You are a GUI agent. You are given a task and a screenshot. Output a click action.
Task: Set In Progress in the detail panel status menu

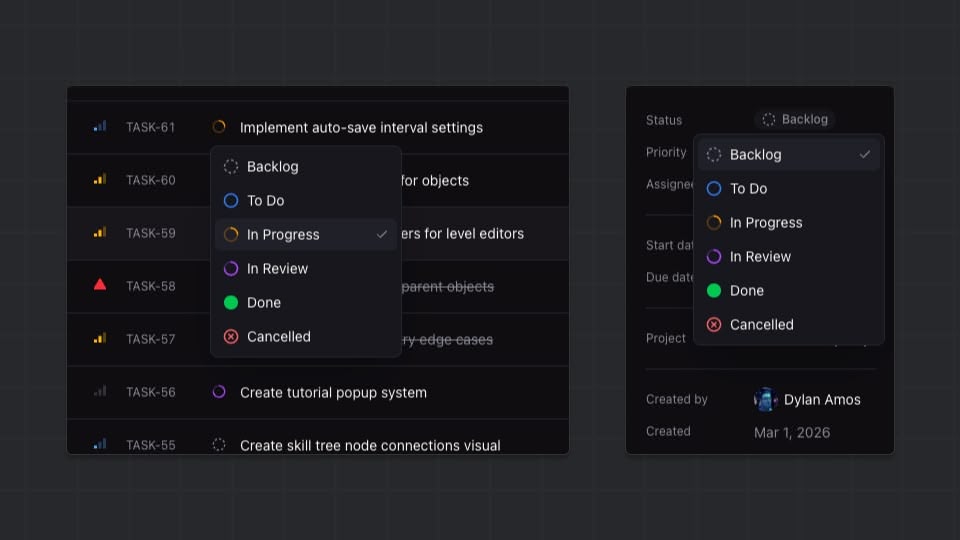pos(789,222)
